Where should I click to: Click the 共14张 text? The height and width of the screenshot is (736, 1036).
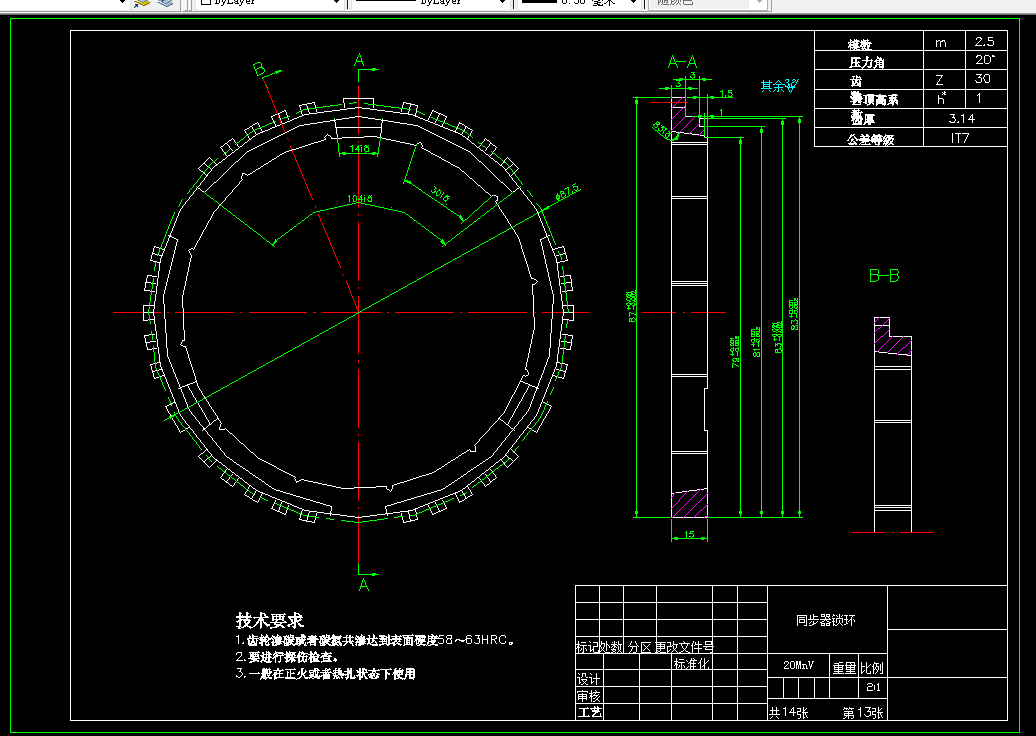click(x=788, y=713)
